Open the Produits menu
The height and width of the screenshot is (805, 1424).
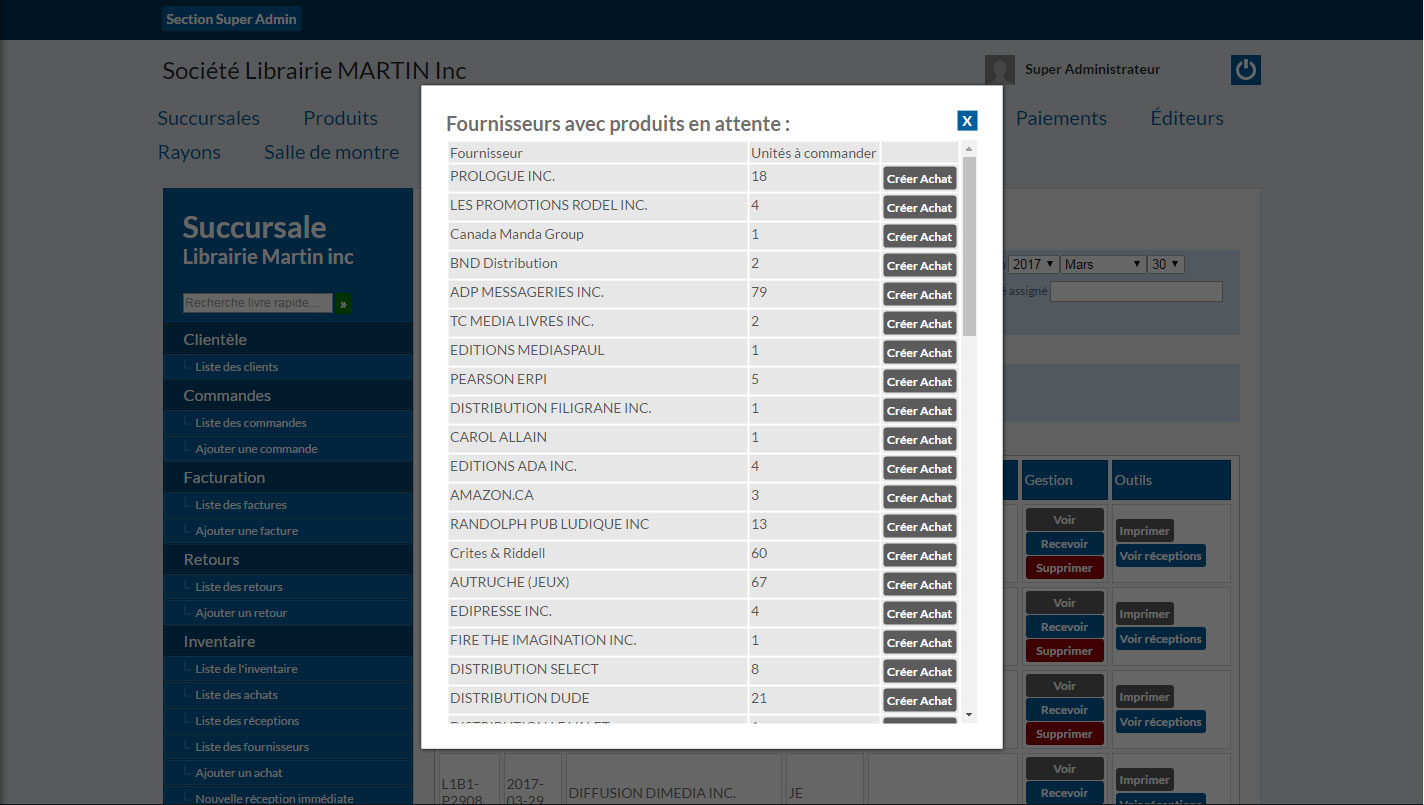pyautogui.click(x=341, y=118)
